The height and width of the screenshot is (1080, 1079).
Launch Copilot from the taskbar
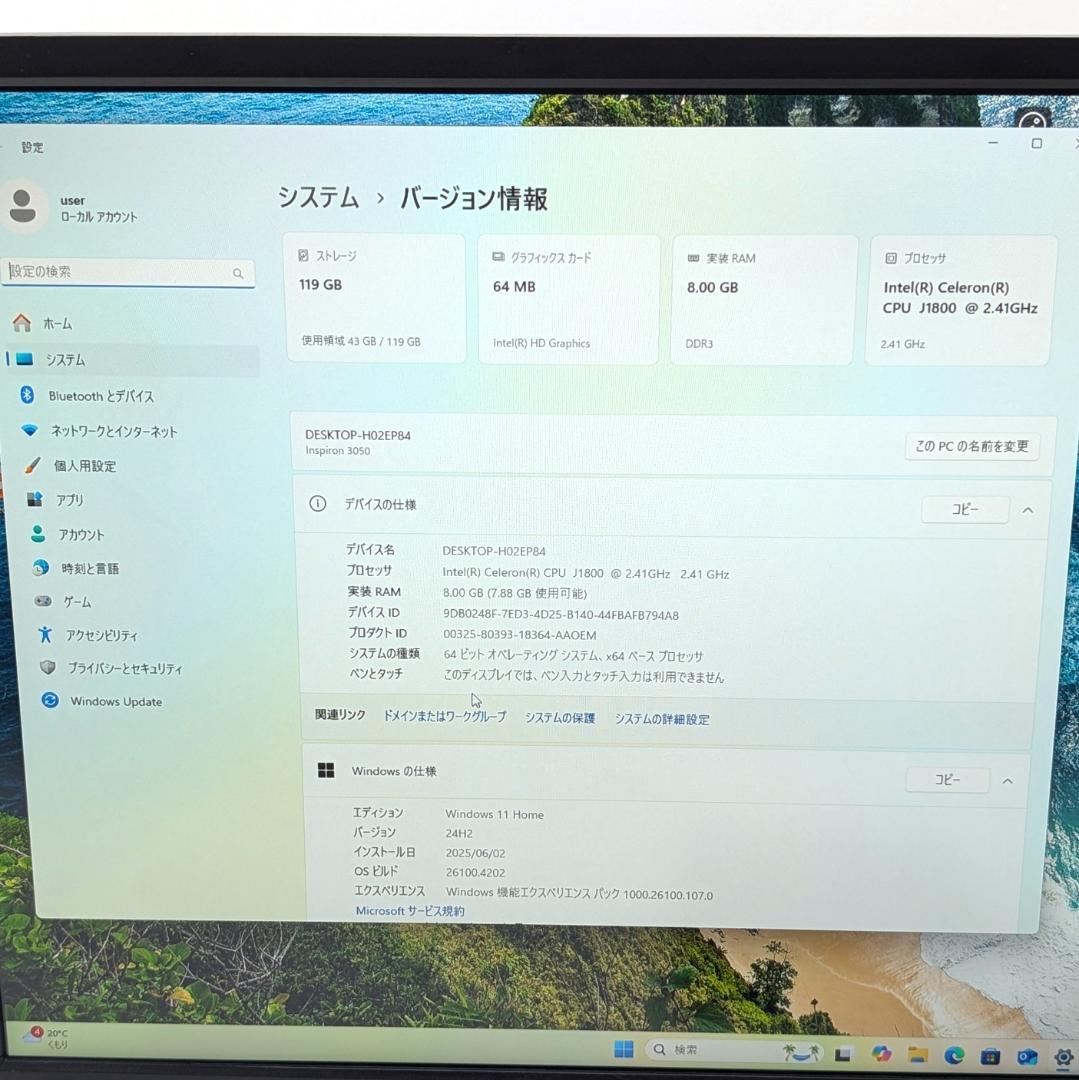[881, 1054]
